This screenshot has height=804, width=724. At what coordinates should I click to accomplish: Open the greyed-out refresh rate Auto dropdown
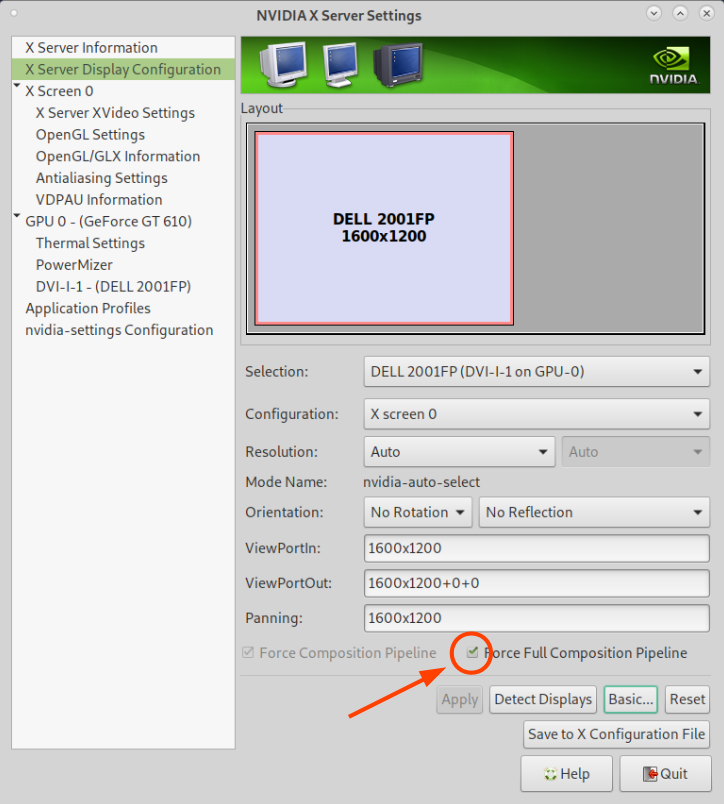click(636, 452)
